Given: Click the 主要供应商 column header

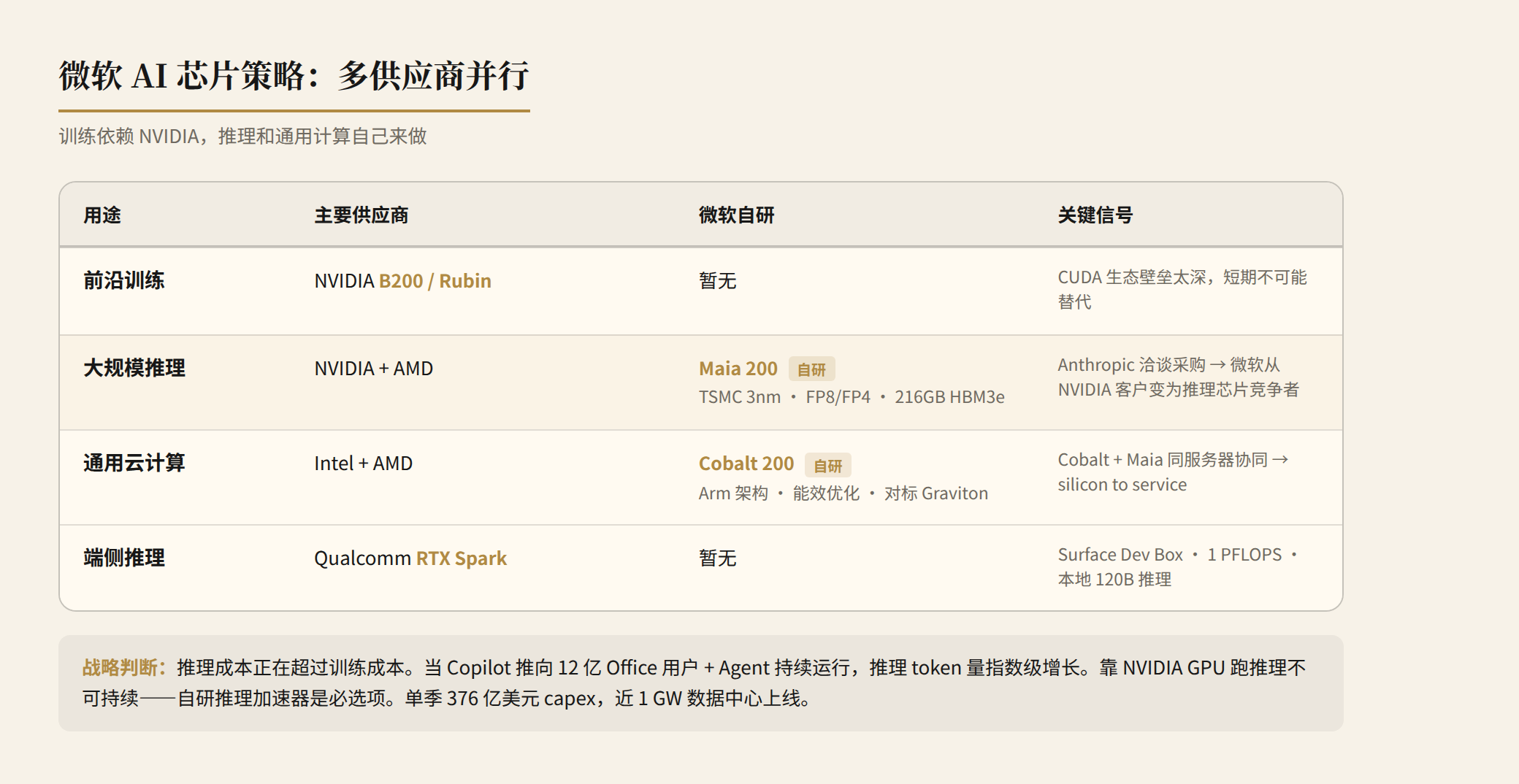Looking at the screenshot, I should coord(361,215).
